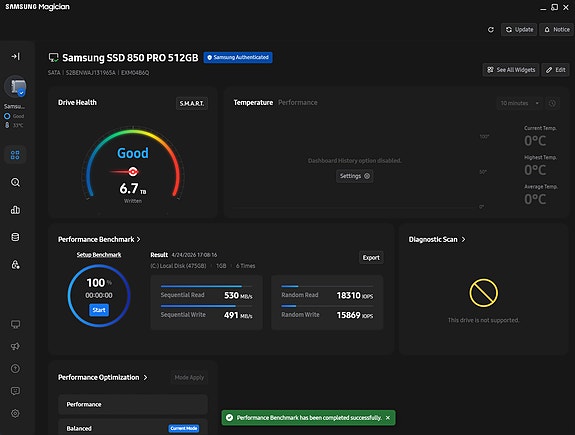Open the dashboard grid icon in sidebar
575x435 pixels.
coord(15,155)
